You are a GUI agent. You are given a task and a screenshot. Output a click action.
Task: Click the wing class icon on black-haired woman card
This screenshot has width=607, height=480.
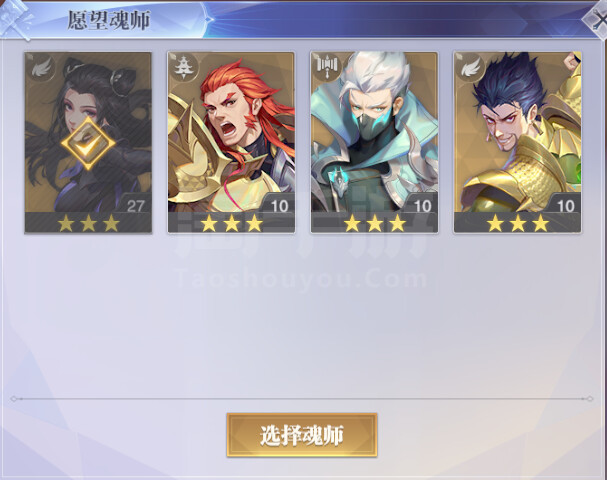click(x=43, y=68)
